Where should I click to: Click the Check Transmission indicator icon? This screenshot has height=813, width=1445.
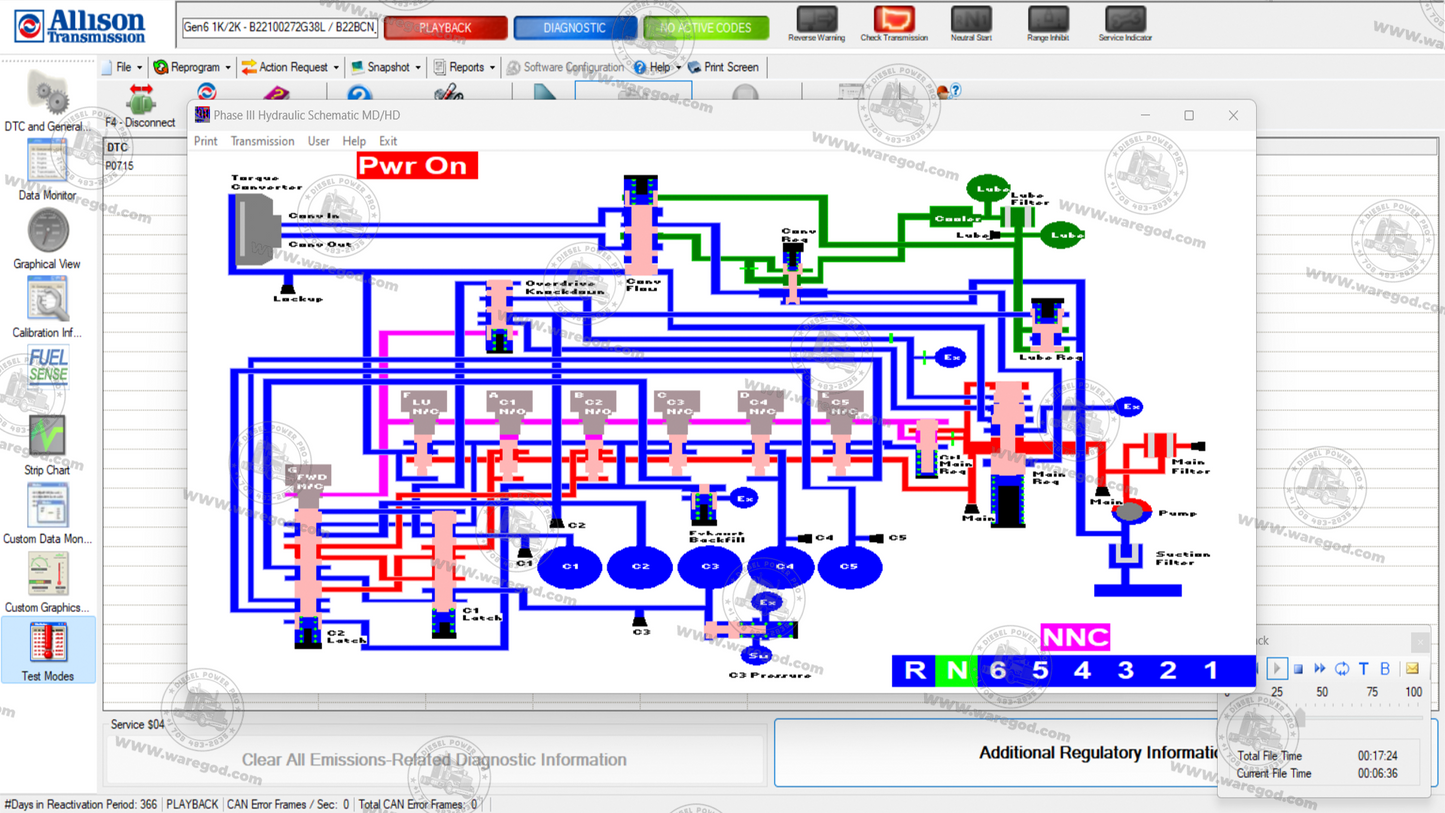pyautogui.click(x=894, y=18)
